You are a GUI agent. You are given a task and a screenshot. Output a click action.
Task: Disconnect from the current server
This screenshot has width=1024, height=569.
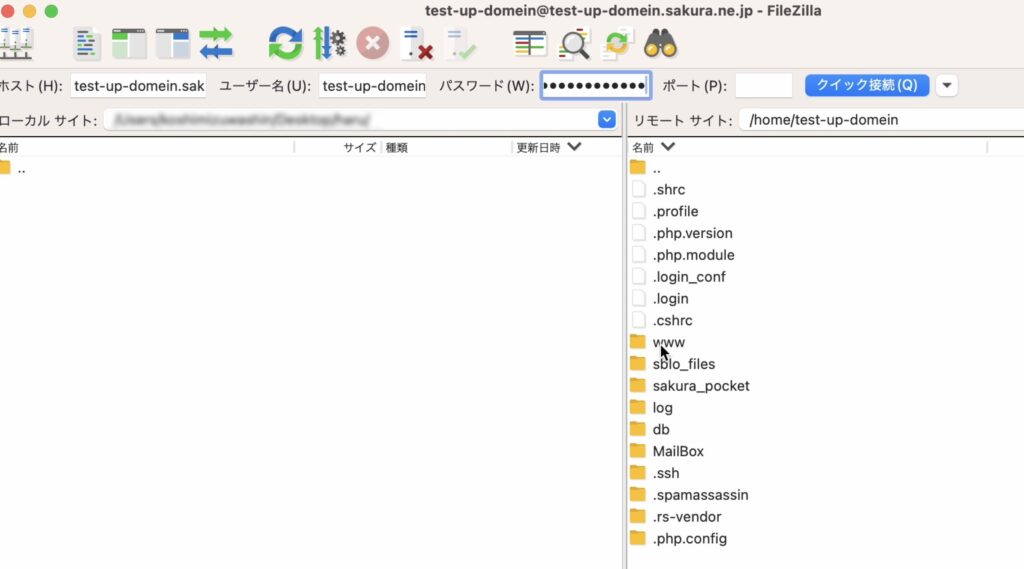pos(416,43)
